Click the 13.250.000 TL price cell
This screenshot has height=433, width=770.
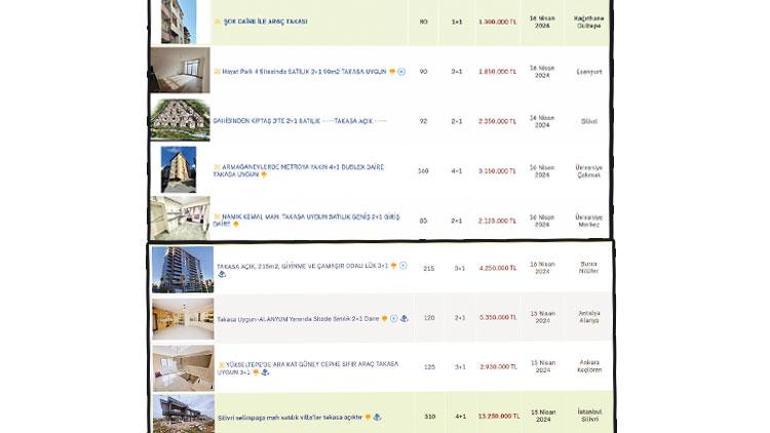498,416
